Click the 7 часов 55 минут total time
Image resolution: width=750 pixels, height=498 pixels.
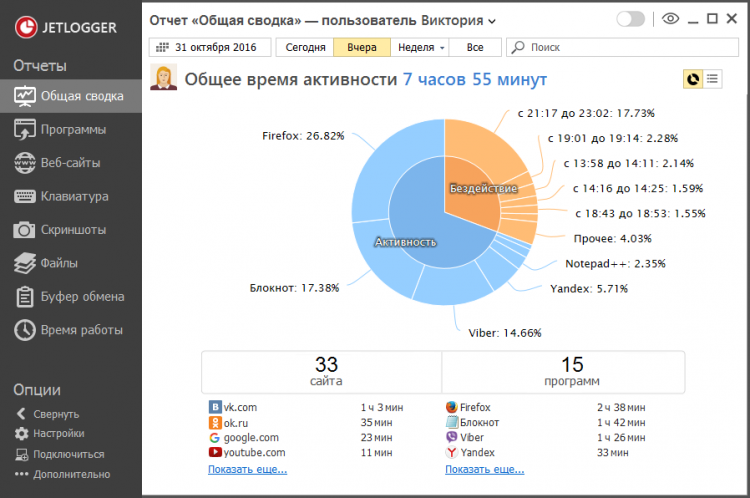coord(474,79)
